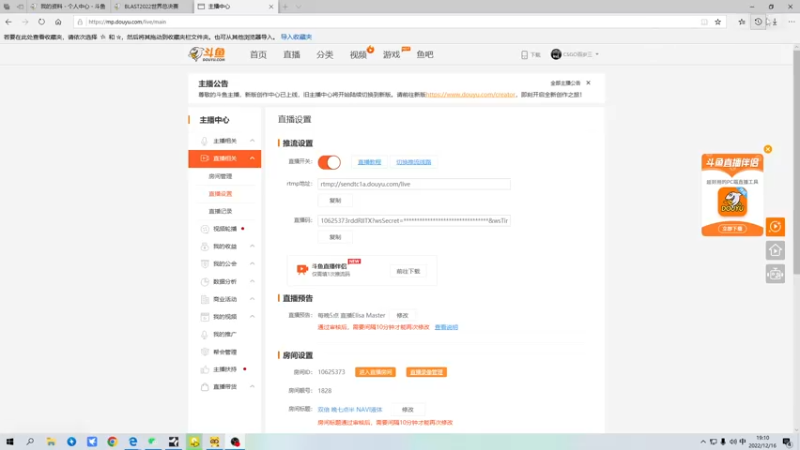Click the icon beside 我的推广
Viewport: 800px width, 450px height.
tap(204, 334)
